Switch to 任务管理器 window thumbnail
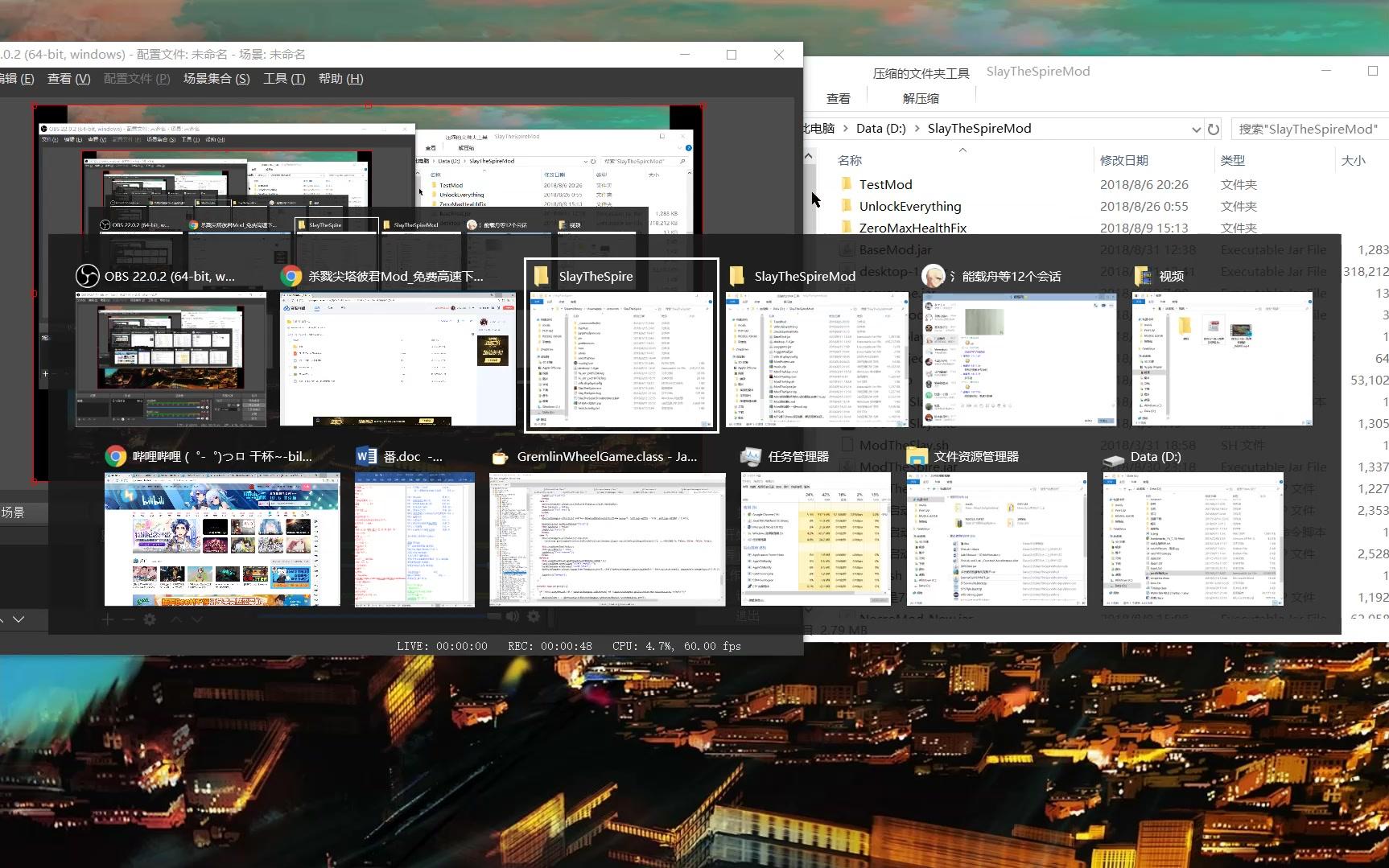Viewport: 1389px width, 868px height. pyautogui.click(x=815, y=539)
